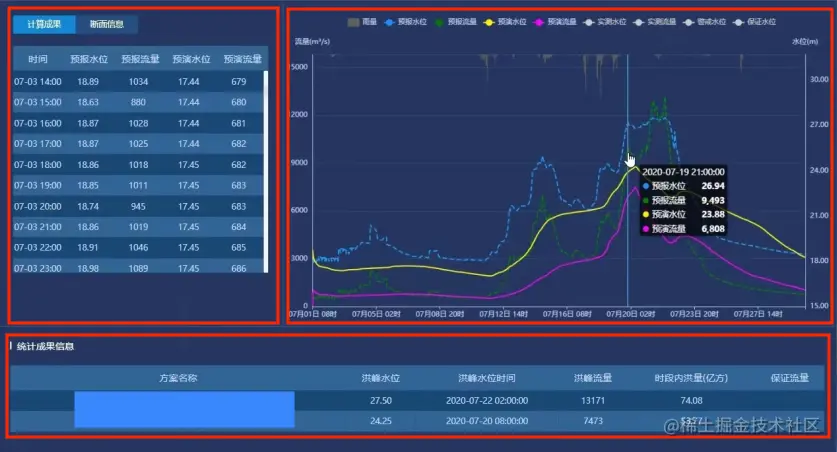Click peak level value 27.50
837x452 pixels.
(x=381, y=400)
